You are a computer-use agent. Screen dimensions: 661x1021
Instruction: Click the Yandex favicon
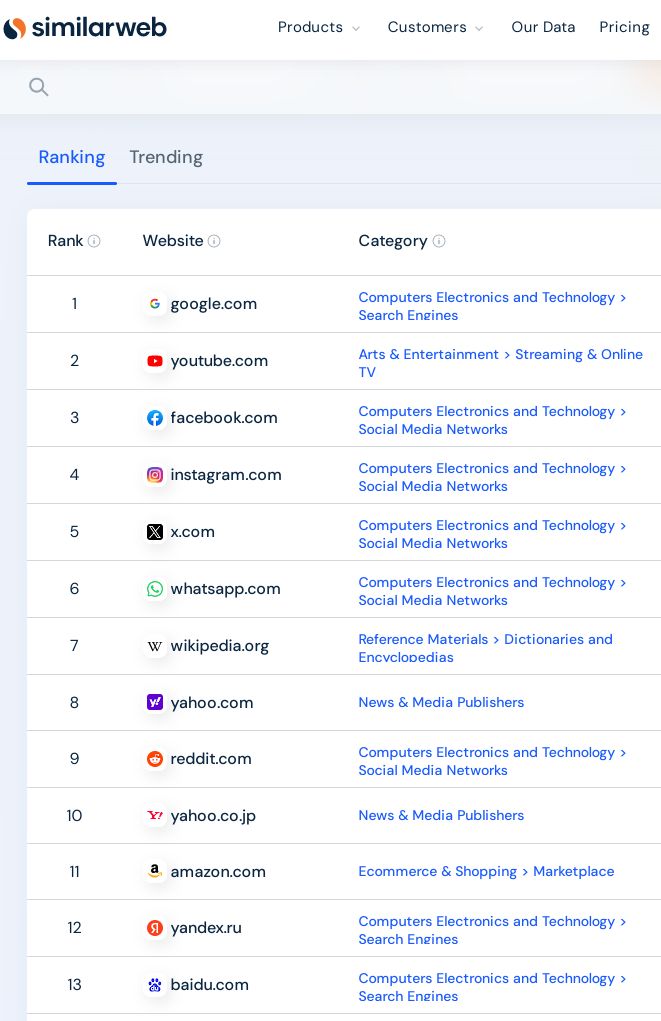(x=154, y=928)
